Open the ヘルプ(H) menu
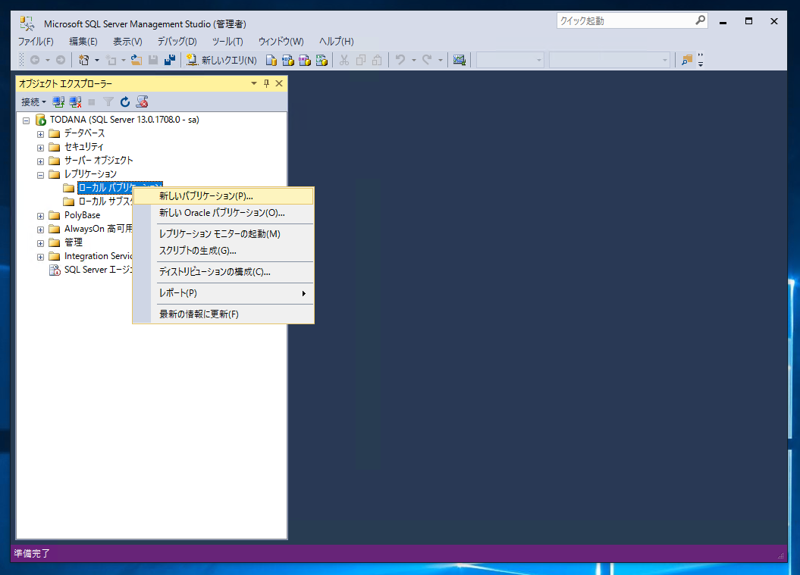 point(336,41)
